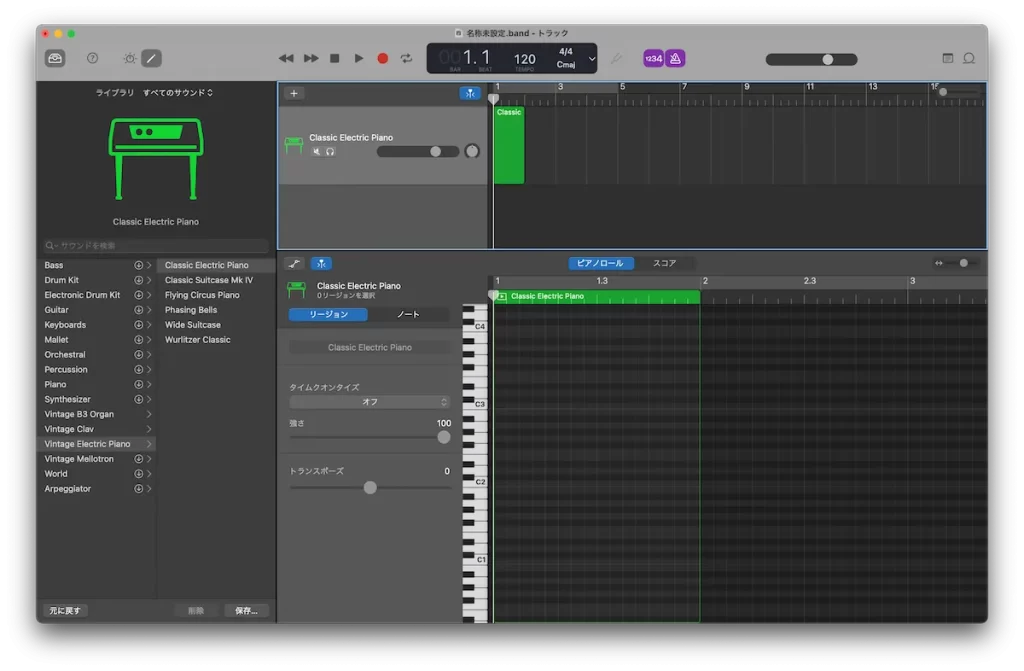Click the トランスポーズ slider handle

pyautogui.click(x=370, y=487)
